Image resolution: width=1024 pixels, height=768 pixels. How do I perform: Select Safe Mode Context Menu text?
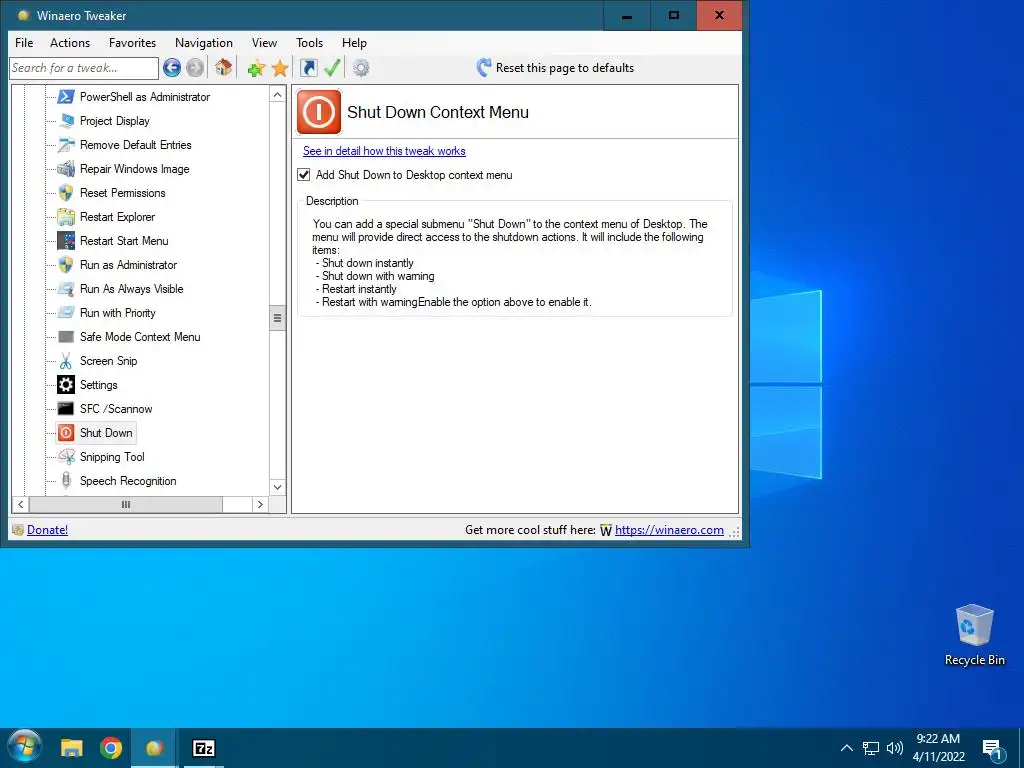click(x=140, y=337)
